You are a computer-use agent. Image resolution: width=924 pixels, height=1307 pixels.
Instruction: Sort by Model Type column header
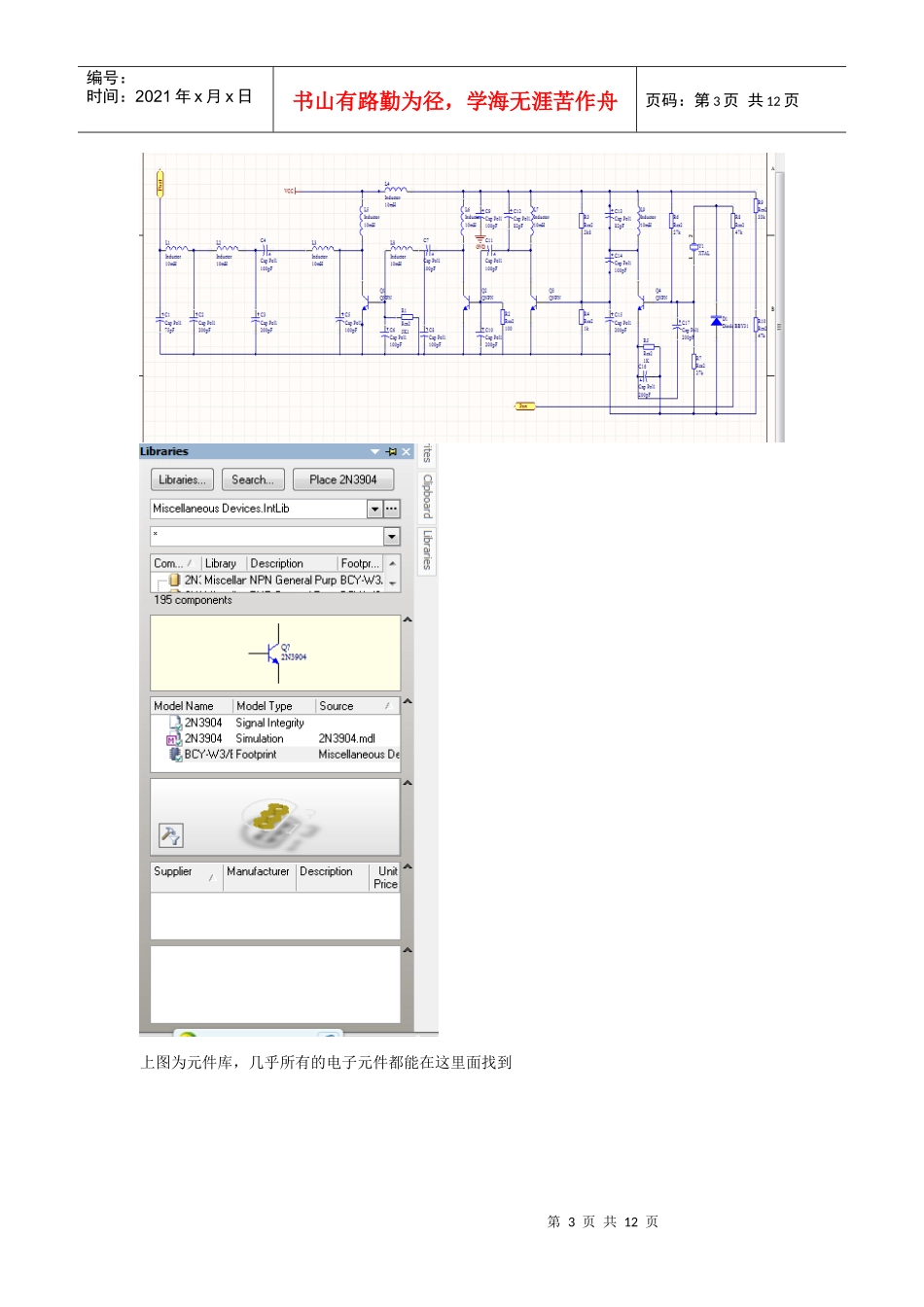274,706
